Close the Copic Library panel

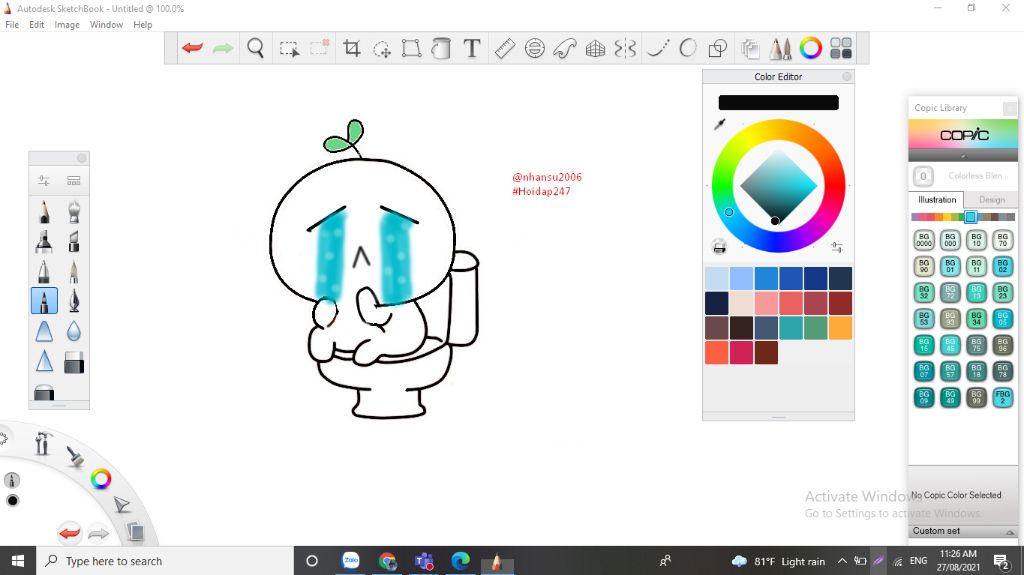(1010, 108)
